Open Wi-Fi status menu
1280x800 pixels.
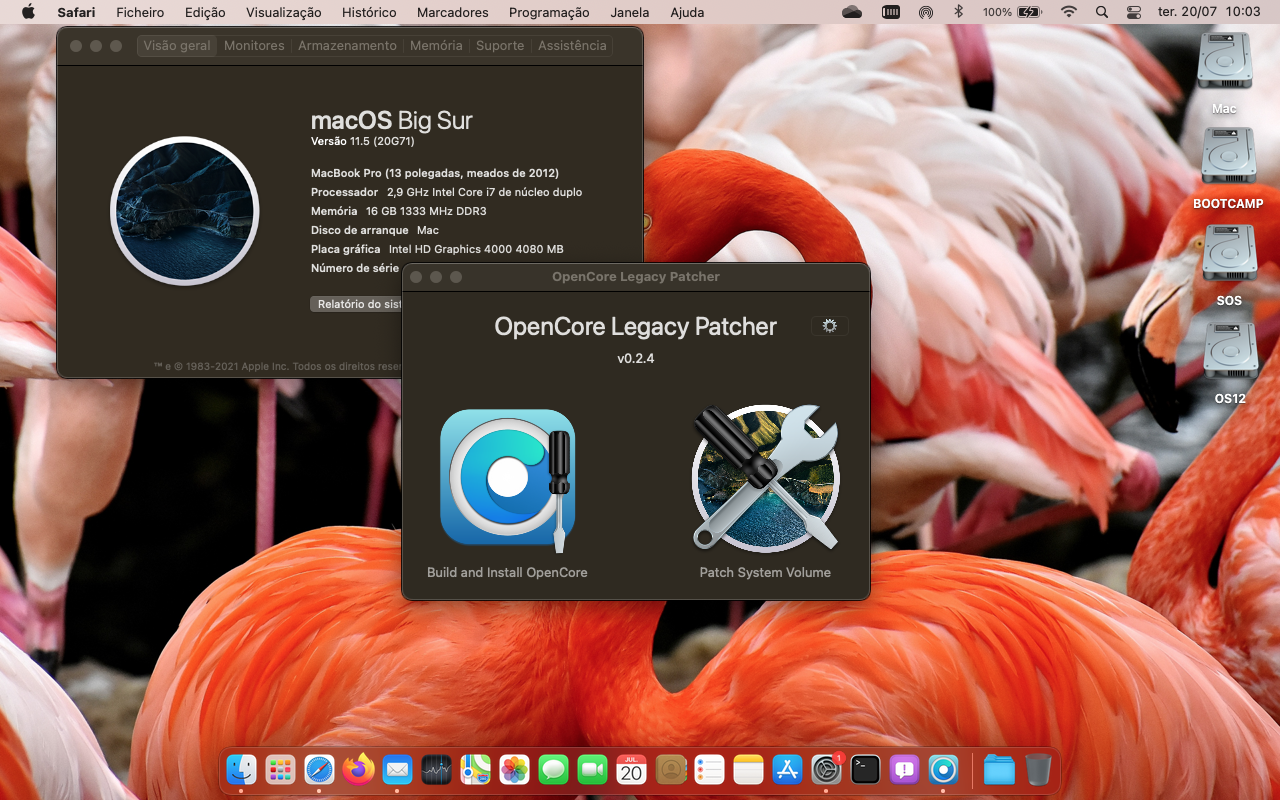[x=1069, y=12]
